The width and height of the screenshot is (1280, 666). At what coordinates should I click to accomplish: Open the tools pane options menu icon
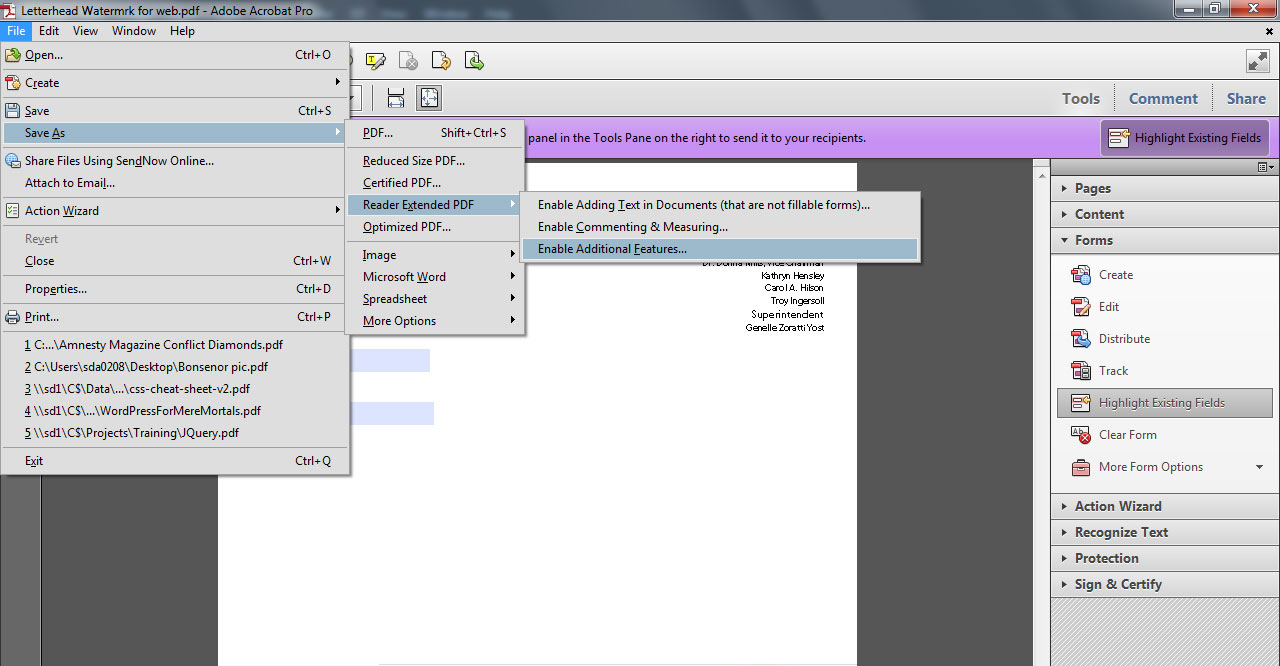[1265, 167]
